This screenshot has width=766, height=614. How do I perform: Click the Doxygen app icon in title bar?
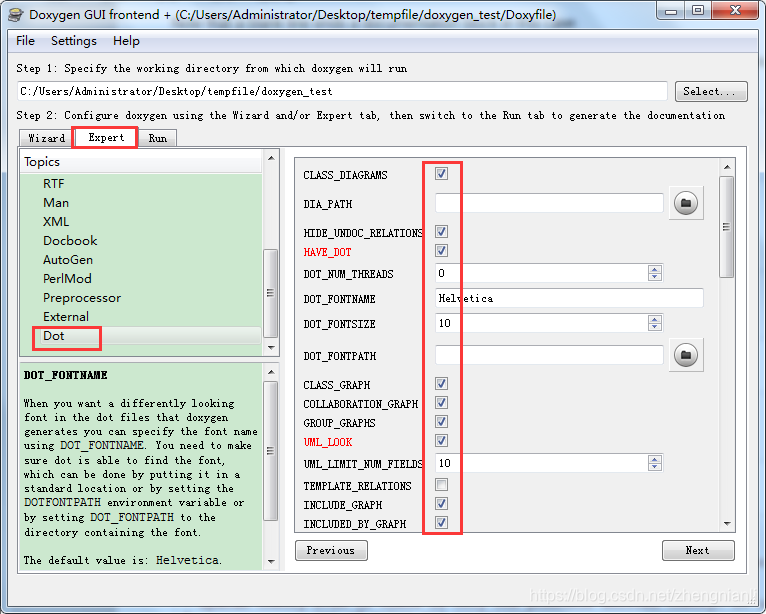(16, 15)
